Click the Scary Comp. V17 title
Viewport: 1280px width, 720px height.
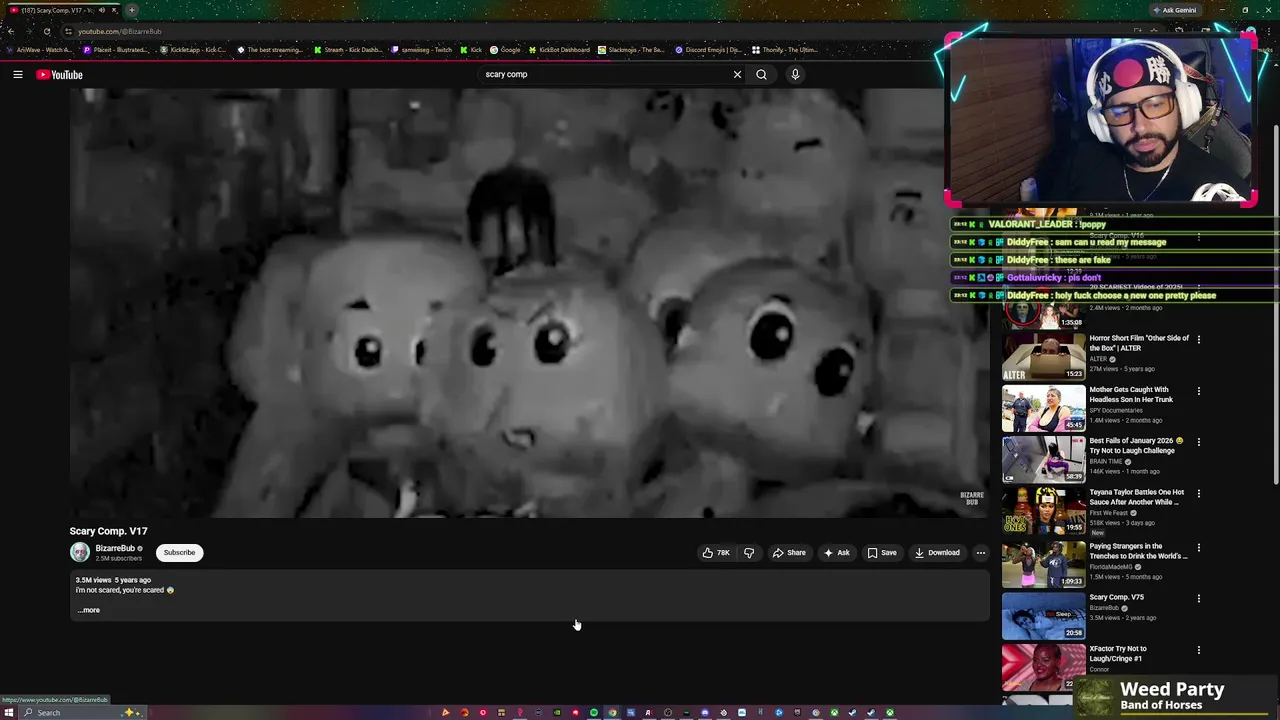108,531
